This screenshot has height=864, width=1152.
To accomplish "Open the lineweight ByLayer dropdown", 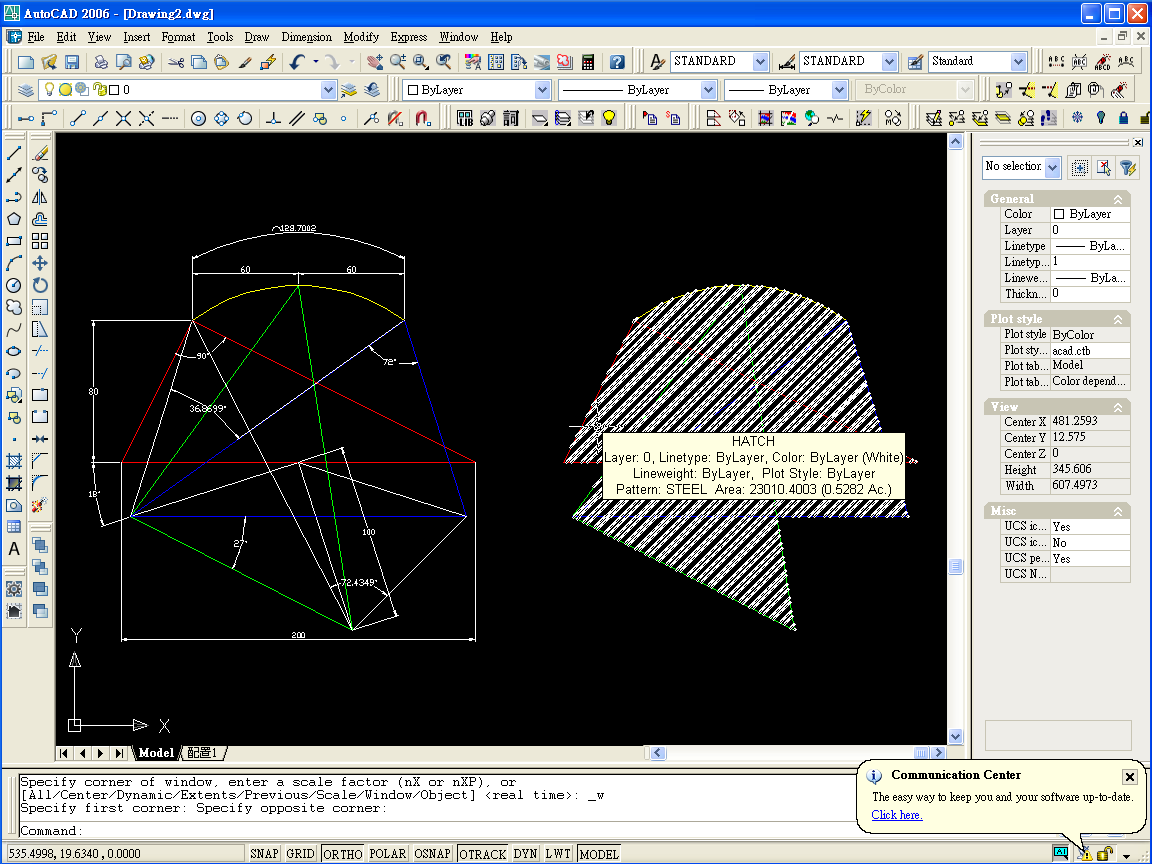I will pos(839,90).
